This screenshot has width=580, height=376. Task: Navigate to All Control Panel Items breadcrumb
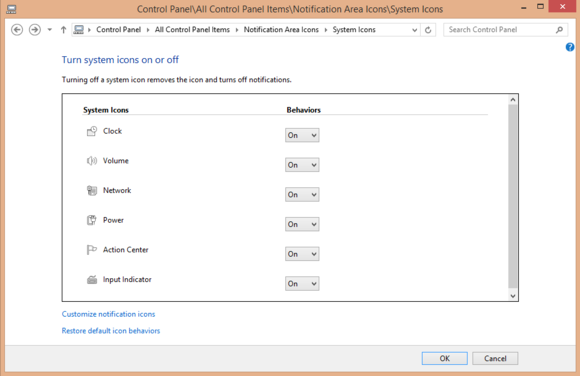coord(192,30)
